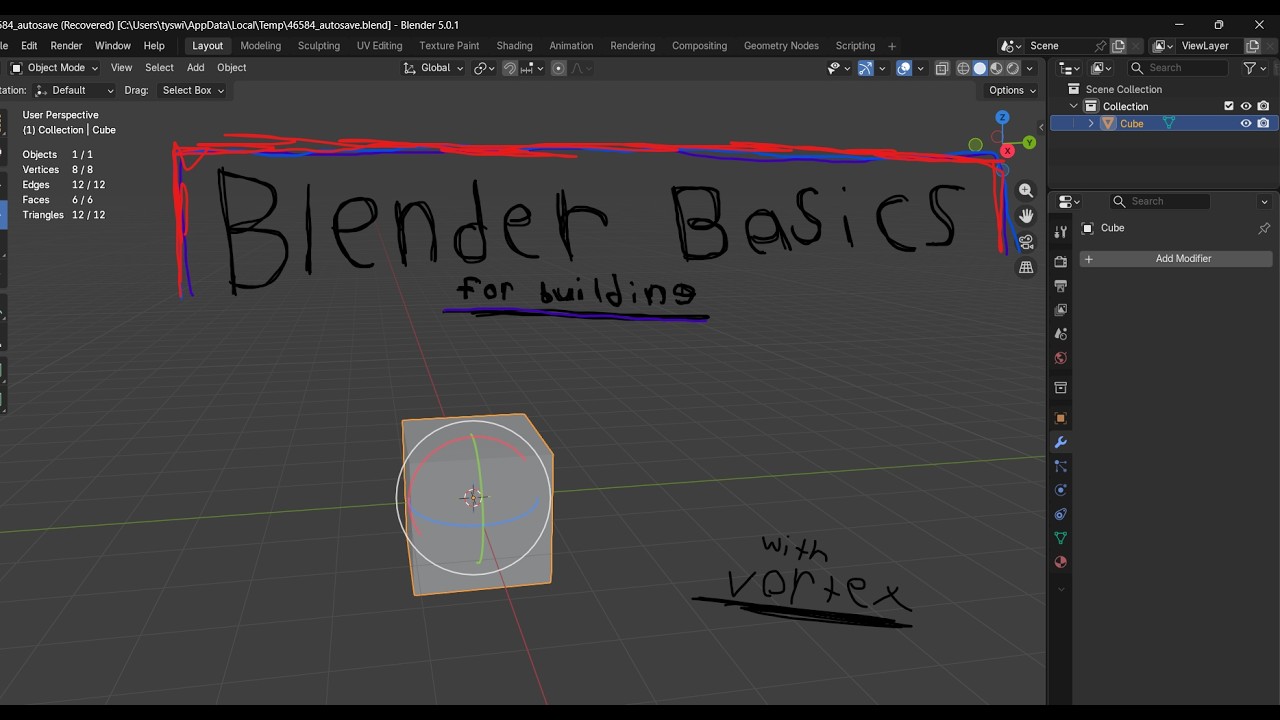Switch to the UV Editing workspace tab
Viewport: 1280px width, 720px height.
point(379,46)
